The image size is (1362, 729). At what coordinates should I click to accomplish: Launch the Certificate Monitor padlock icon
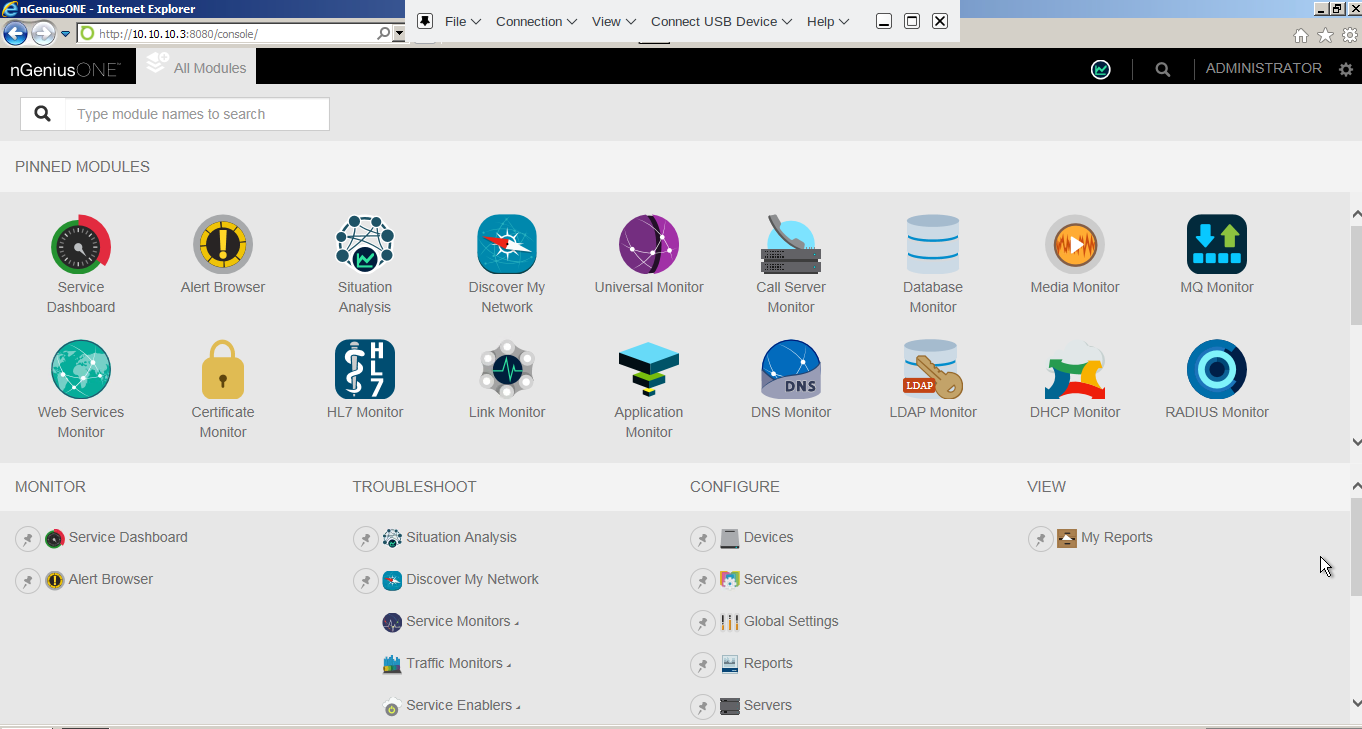point(223,370)
